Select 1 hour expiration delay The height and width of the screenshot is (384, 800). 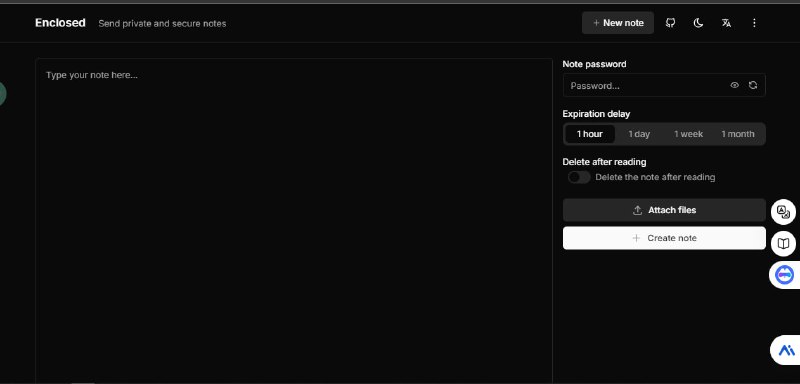click(590, 134)
